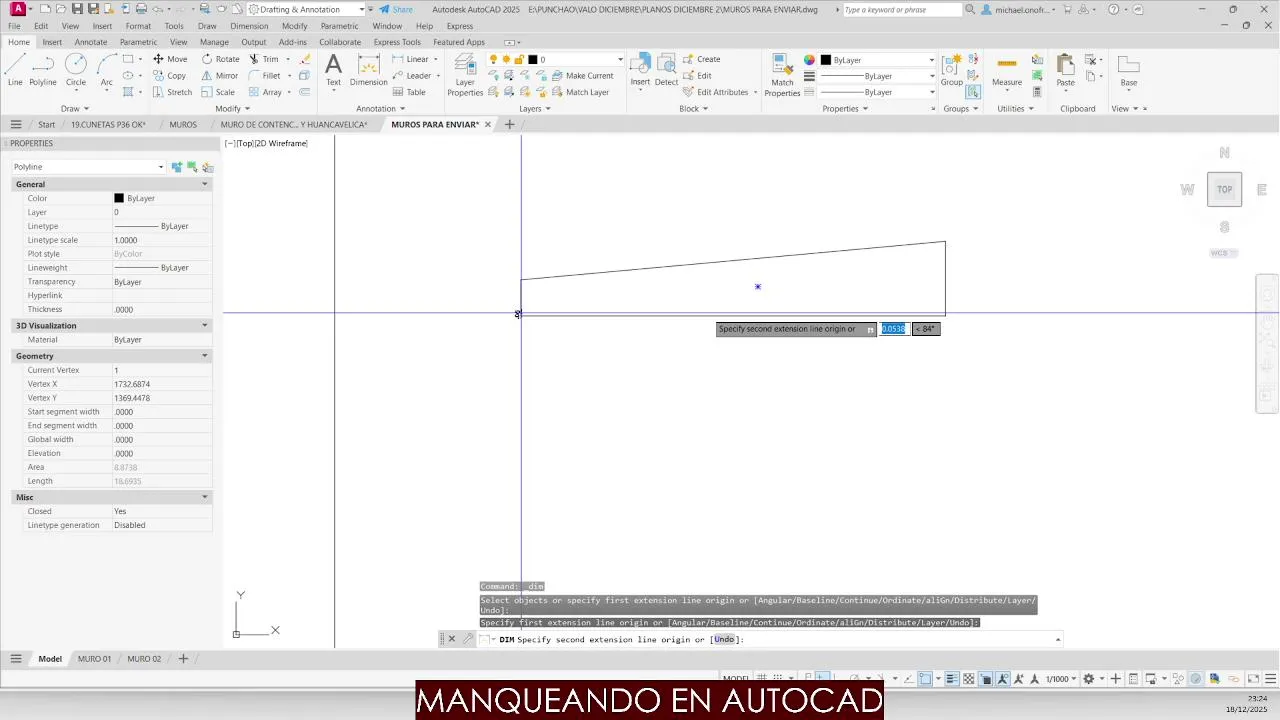Activate the Move command
Viewport: 1280px width, 720px height.
click(170, 59)
